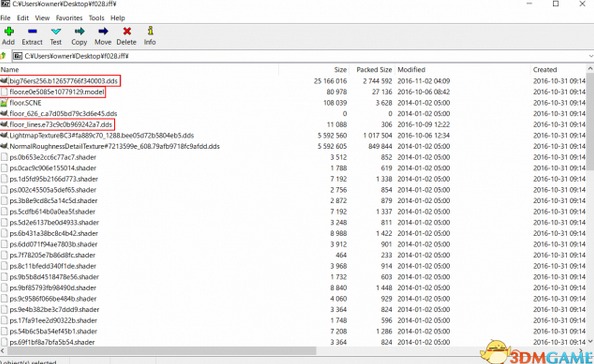Click the Move arrow icon

pos(103,31)
